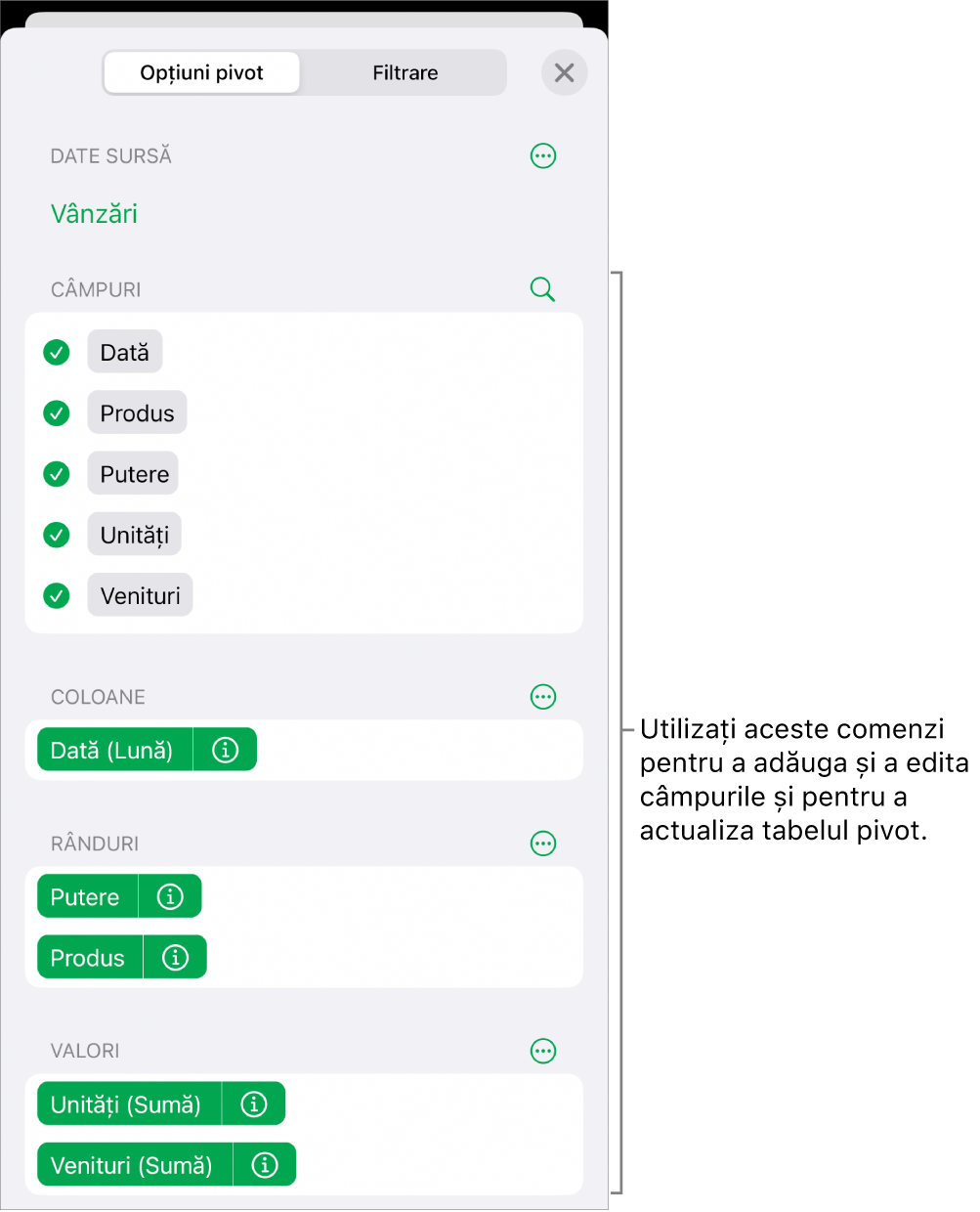980x1212 pixels.
Task: Click info icon on Produs row field
Action: [175, 957]
